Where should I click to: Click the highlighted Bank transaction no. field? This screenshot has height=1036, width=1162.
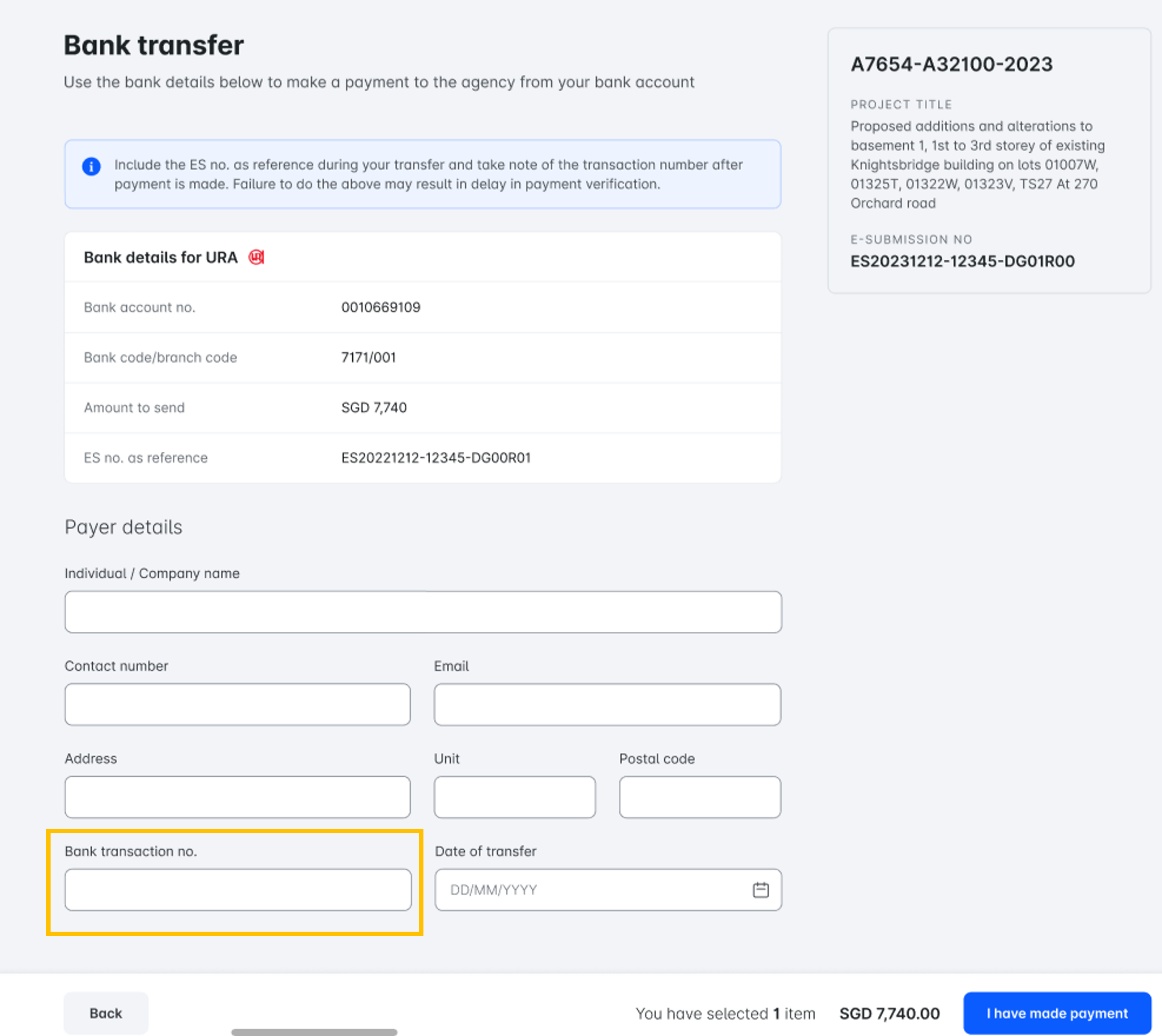(x=238, y=889)
